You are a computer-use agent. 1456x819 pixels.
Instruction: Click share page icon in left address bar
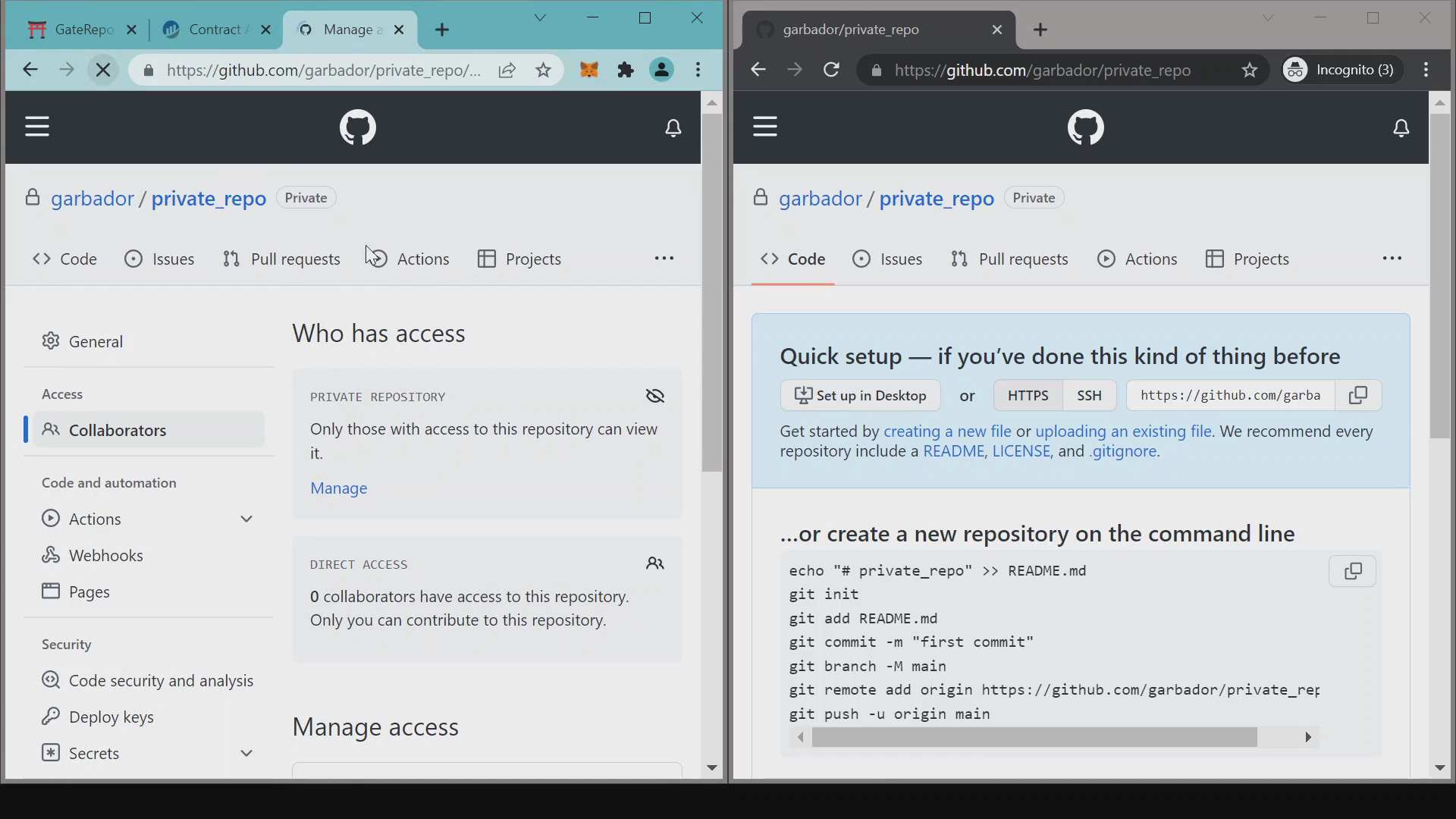507,71
